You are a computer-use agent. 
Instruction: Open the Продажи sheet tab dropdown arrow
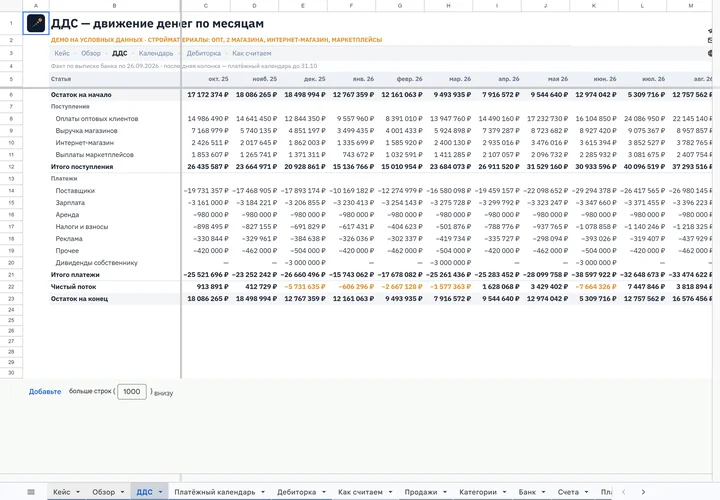[x=444, y=492]
